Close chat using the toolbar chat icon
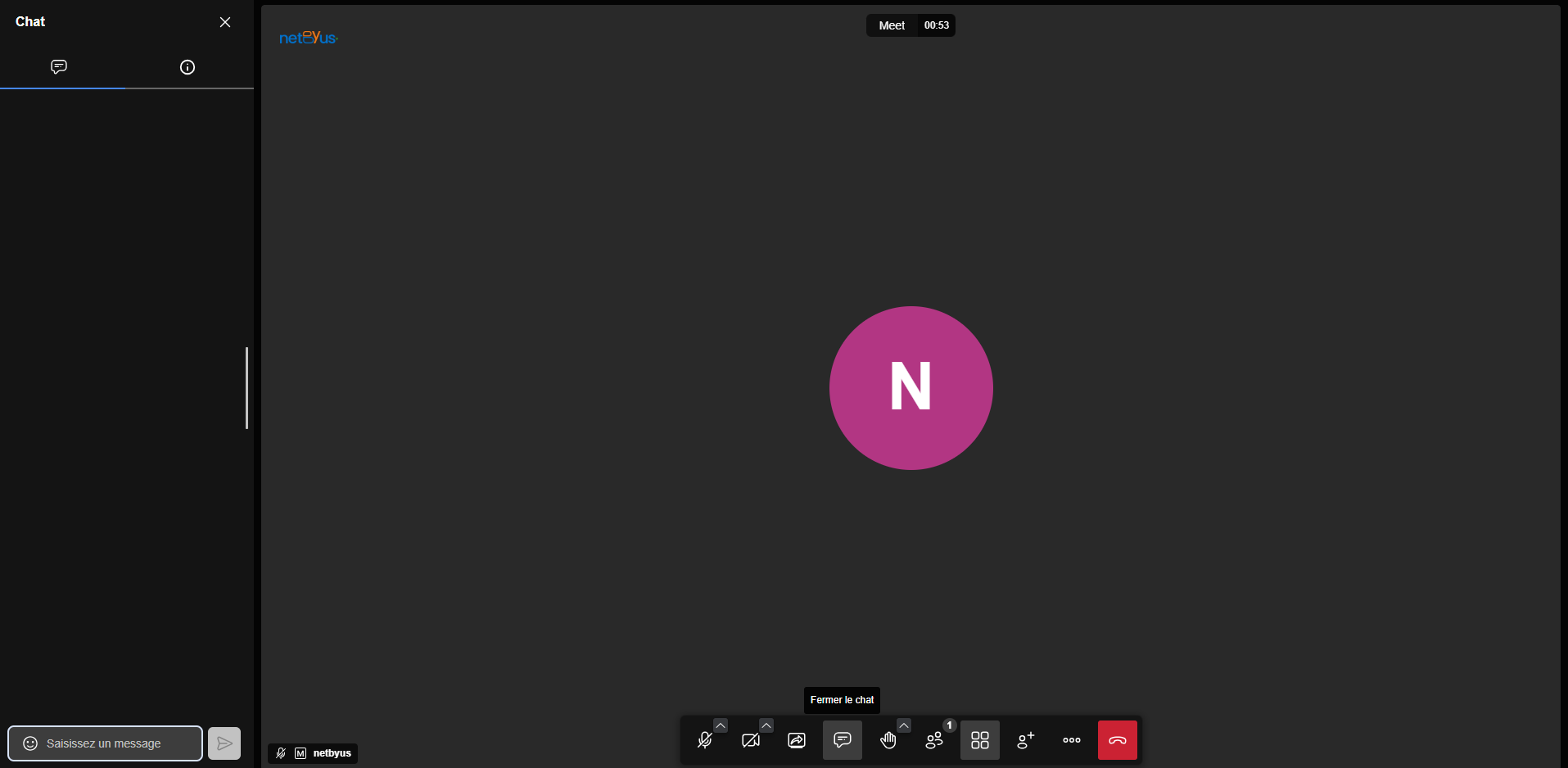 pyautogui.click(x=842, y=741)
